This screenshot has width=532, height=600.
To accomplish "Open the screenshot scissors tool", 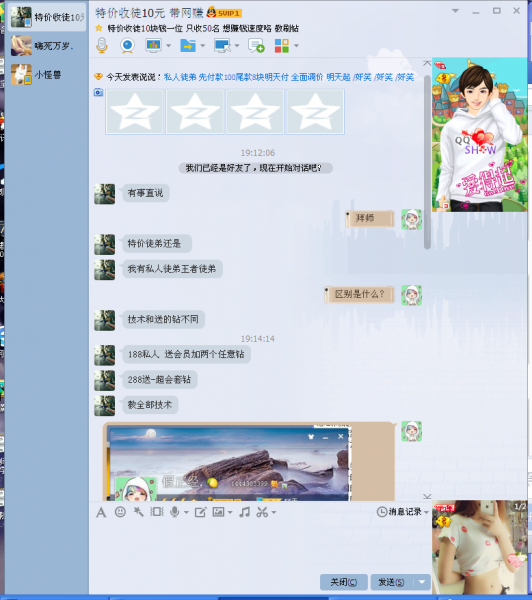I will pos(262,512).
